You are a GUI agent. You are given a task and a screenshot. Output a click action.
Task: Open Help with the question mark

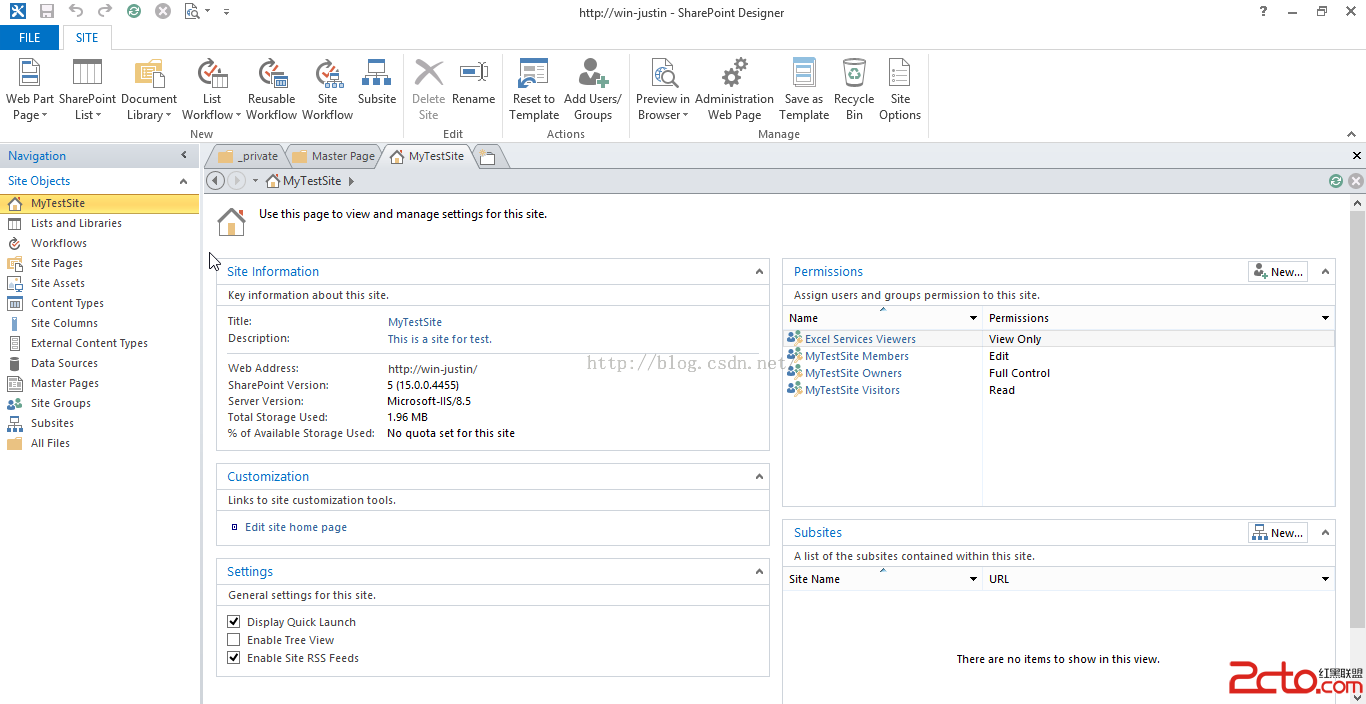[1264, 12]
